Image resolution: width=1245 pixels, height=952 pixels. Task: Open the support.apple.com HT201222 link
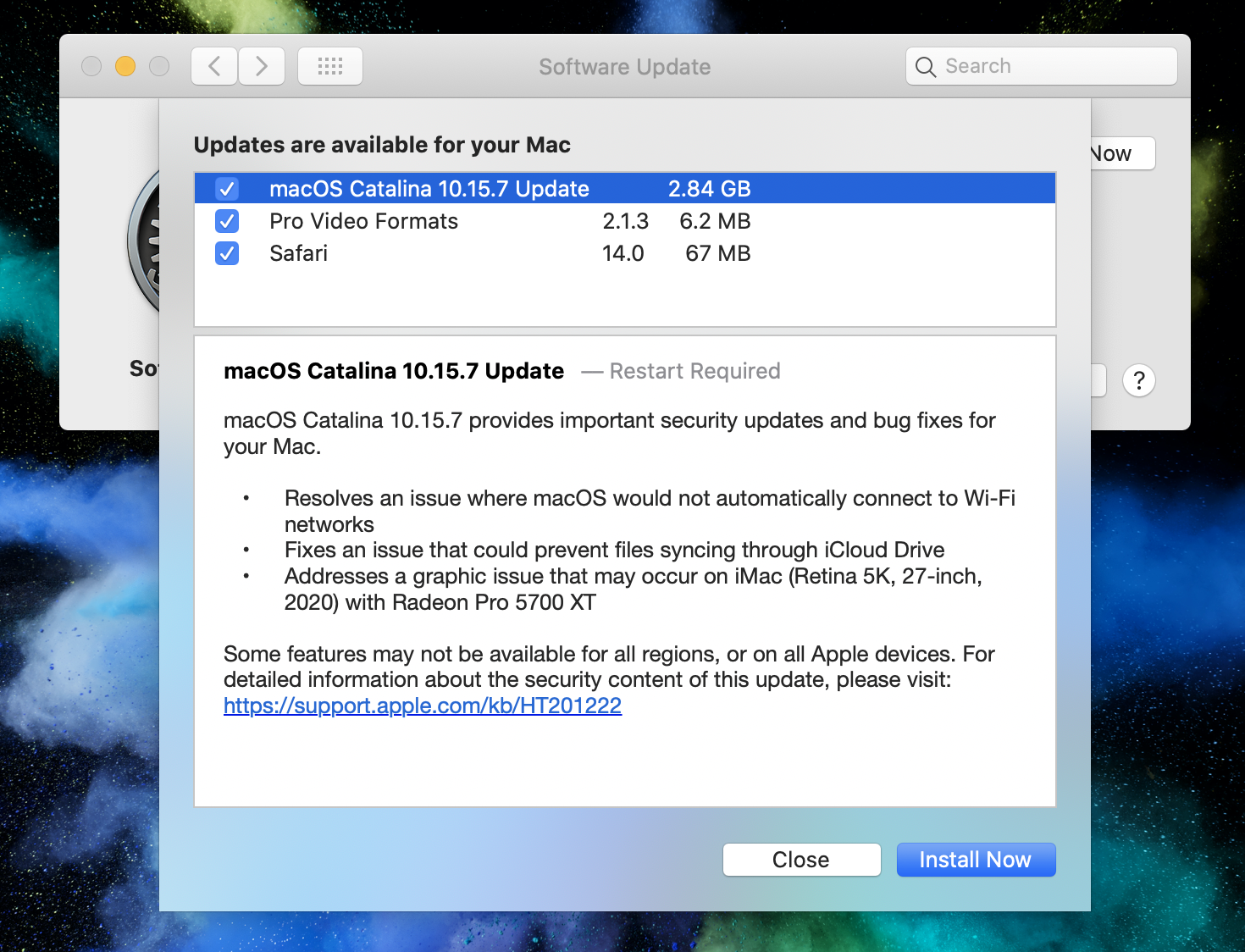(422, 706)
